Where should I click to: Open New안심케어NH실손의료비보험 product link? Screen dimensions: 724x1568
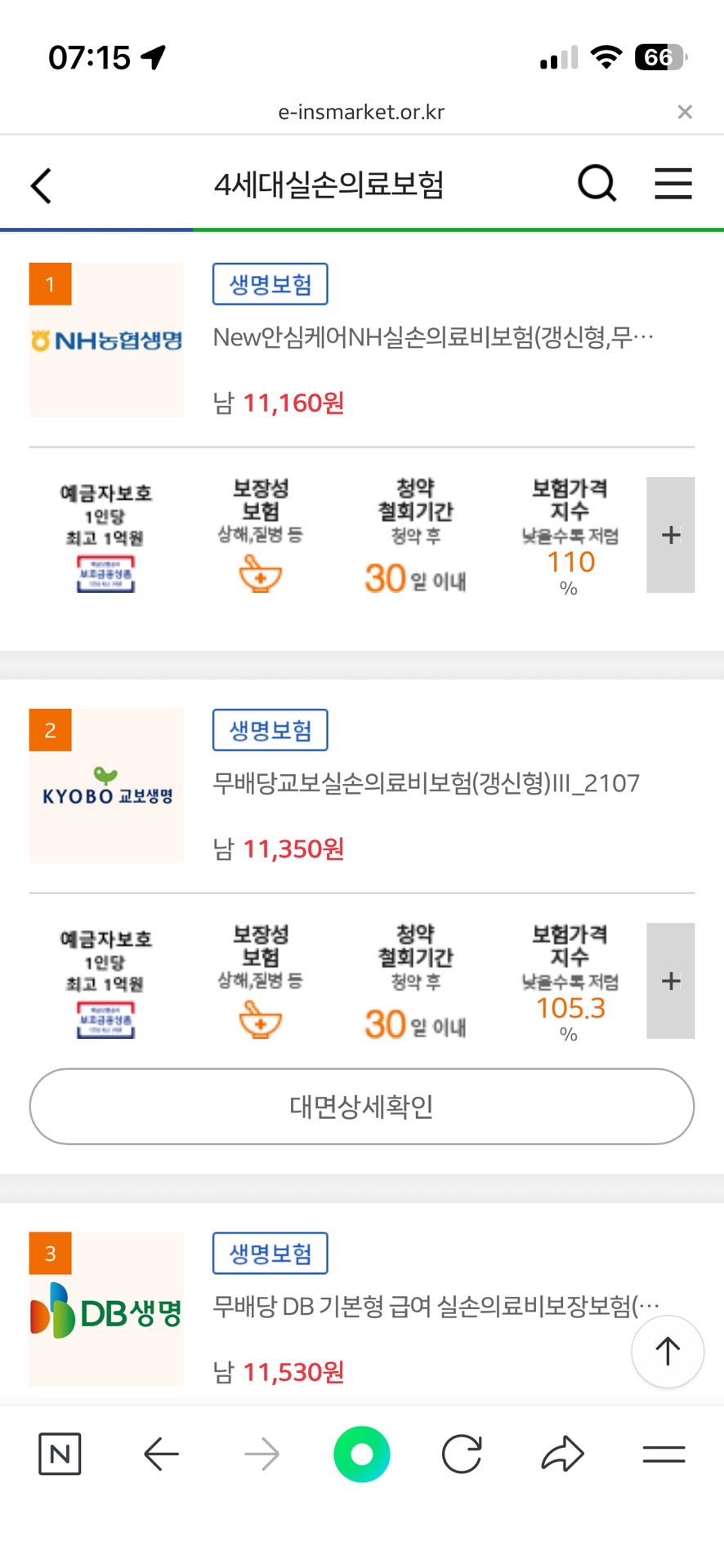(433, 336)
